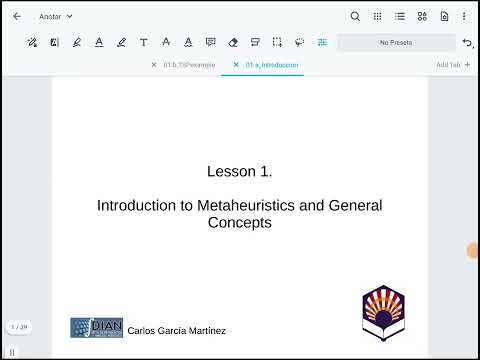This screenshot has height=360, width=480.
Task: Click the page indicator 1 / 39
Action: point(19,327)
